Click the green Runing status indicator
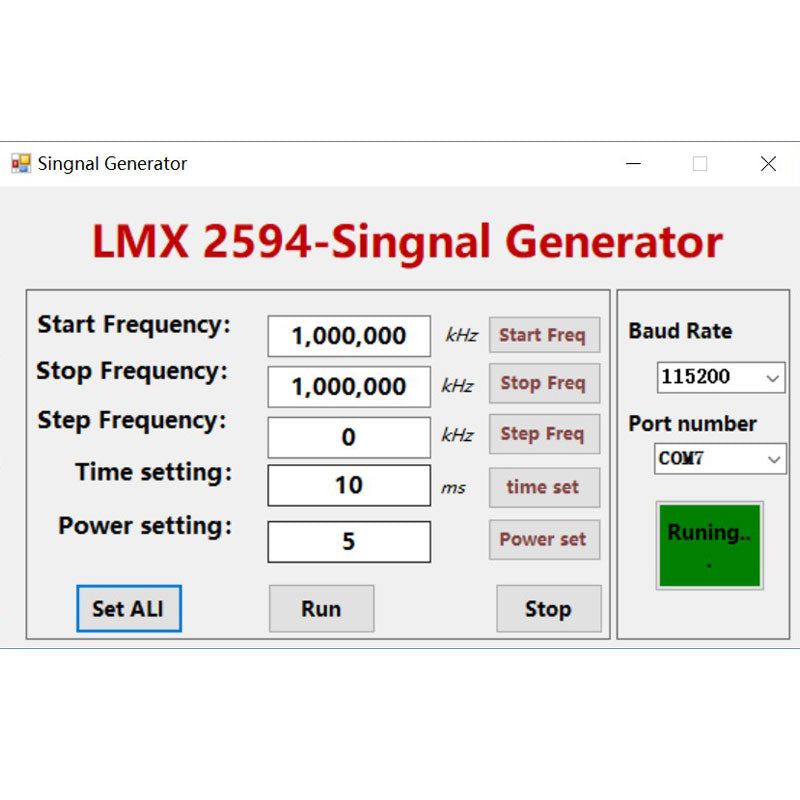This screenshot has height=800, width=800. pyautogui.click(x=709, y=545)
